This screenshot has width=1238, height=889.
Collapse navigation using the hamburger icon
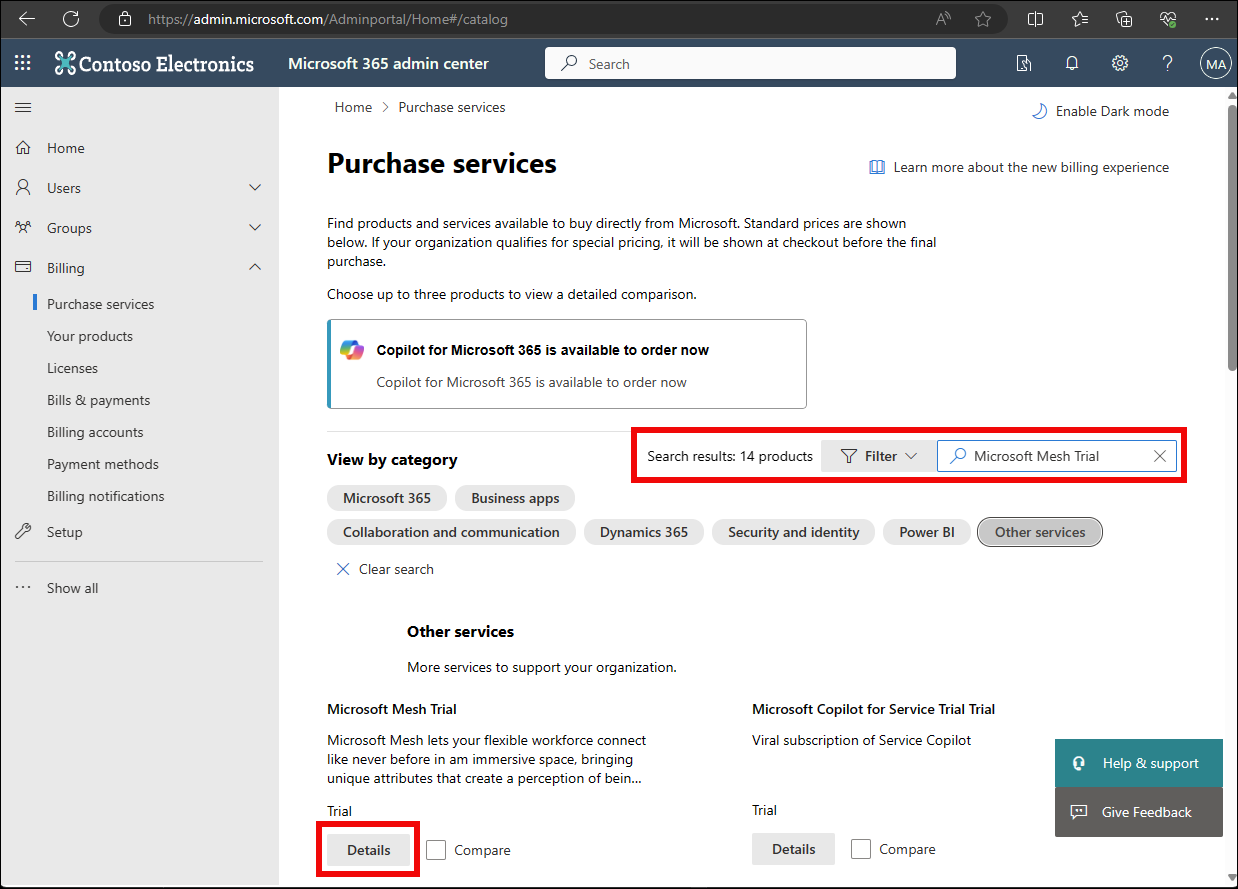[23, 107]
